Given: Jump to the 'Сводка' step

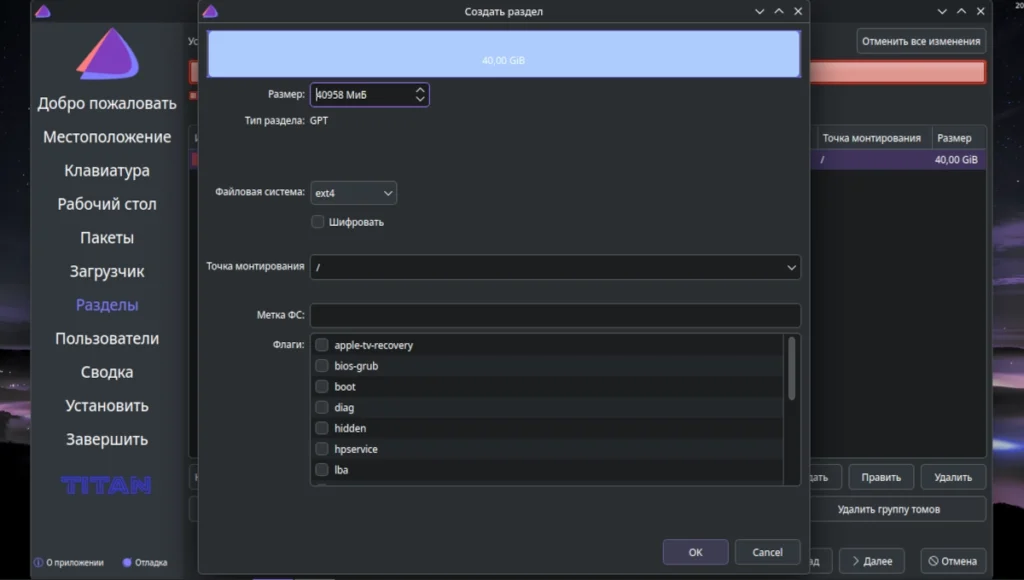Looking at the screenshot, I should point(107,372).
